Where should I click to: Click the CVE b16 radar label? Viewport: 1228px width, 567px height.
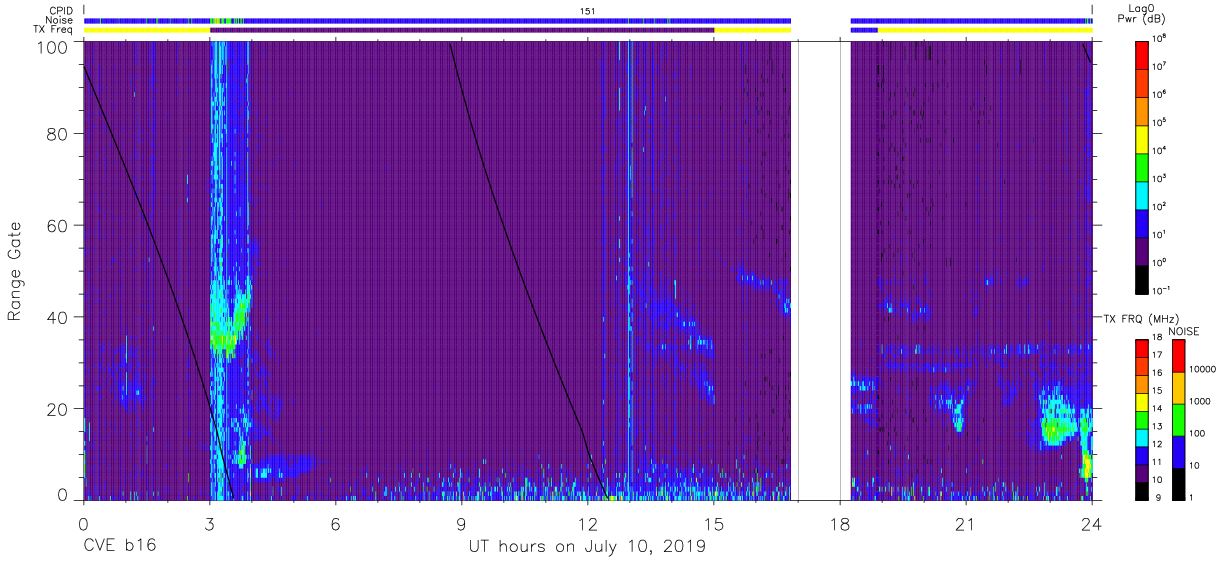pyautogui.click(x=119, y=547)
